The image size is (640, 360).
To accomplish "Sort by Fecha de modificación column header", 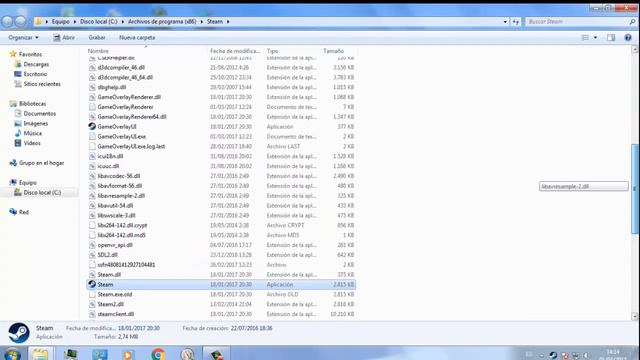I will point(236,51).
